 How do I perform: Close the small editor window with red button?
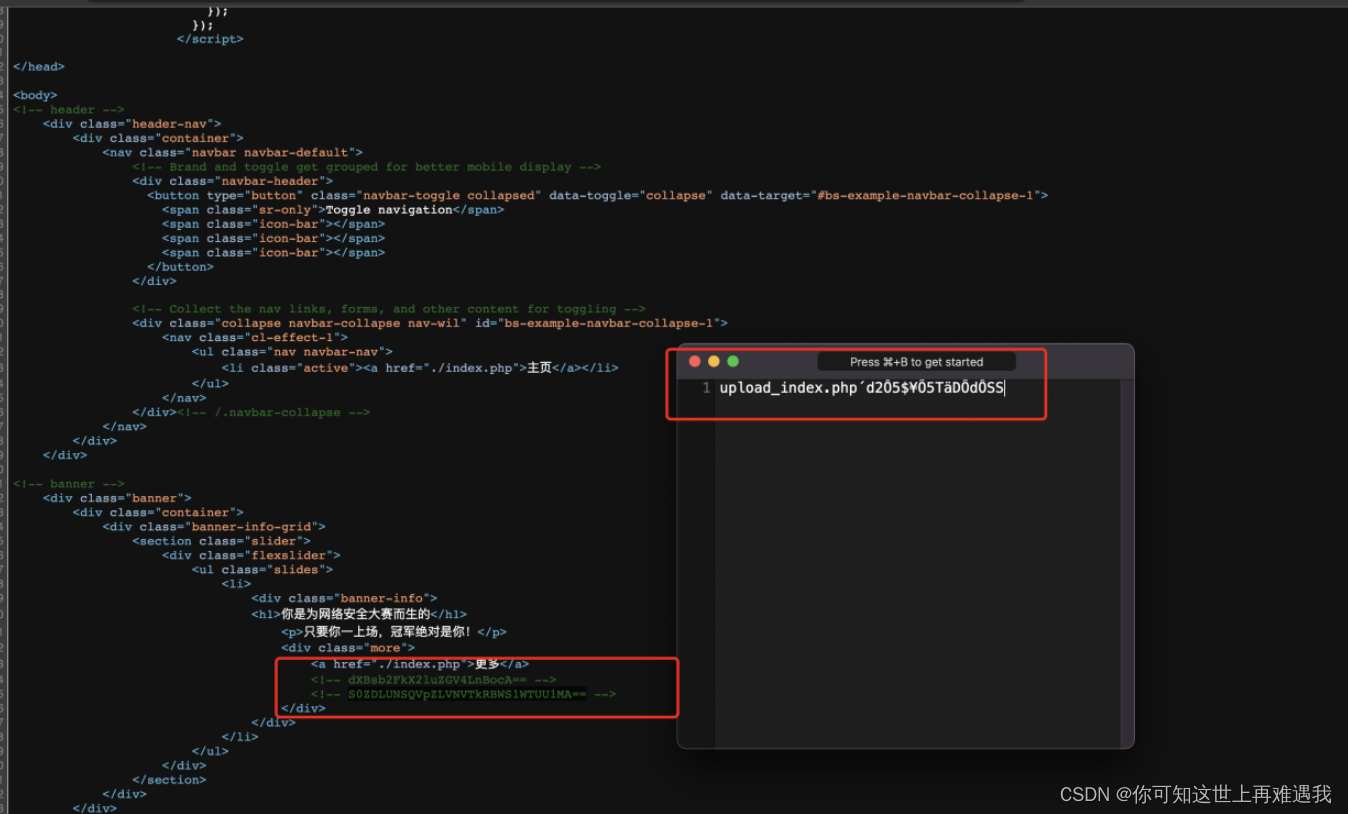coord(695,361)
